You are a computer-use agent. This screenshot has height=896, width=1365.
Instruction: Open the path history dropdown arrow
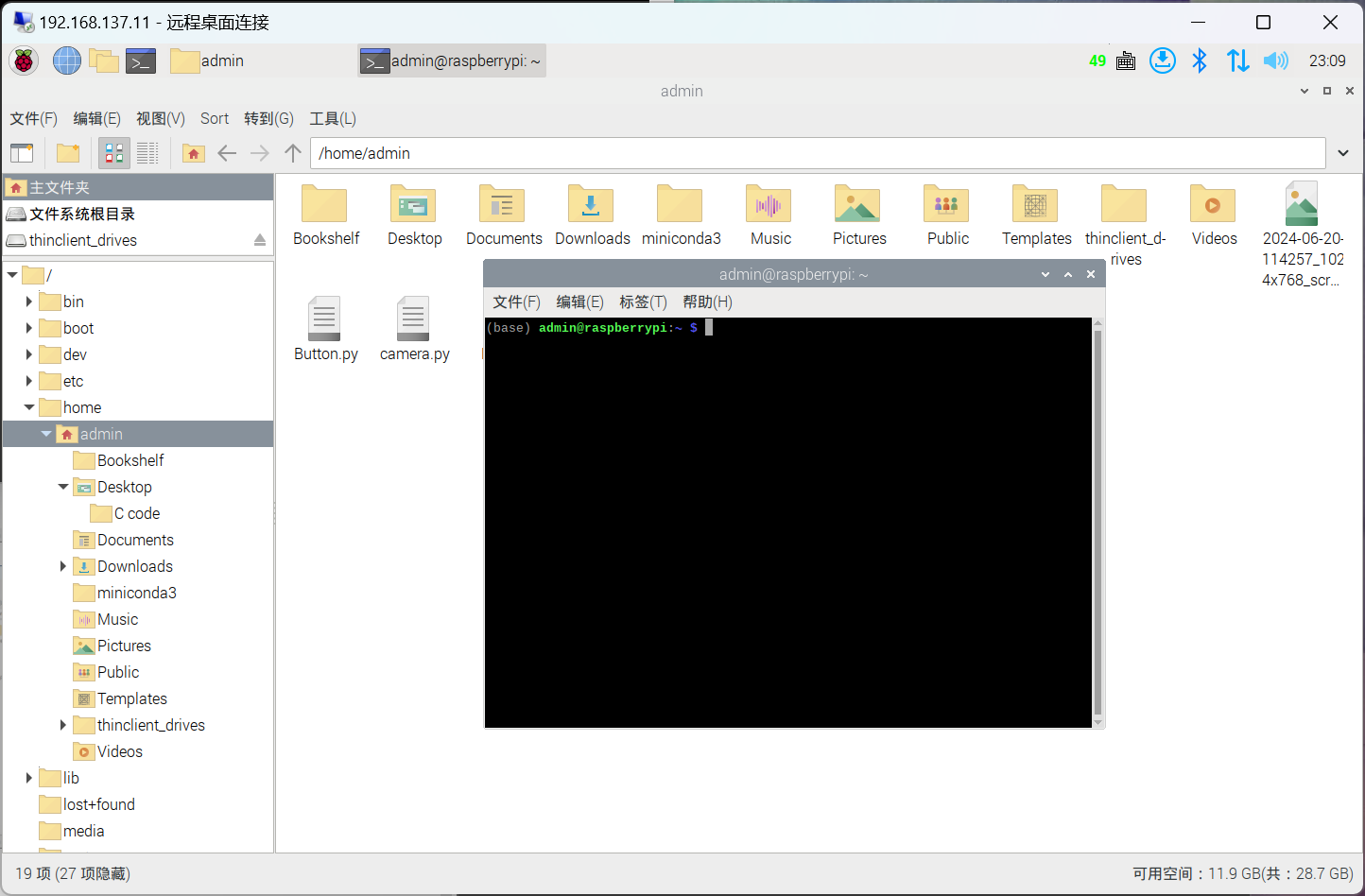(x=1343, y=153)
